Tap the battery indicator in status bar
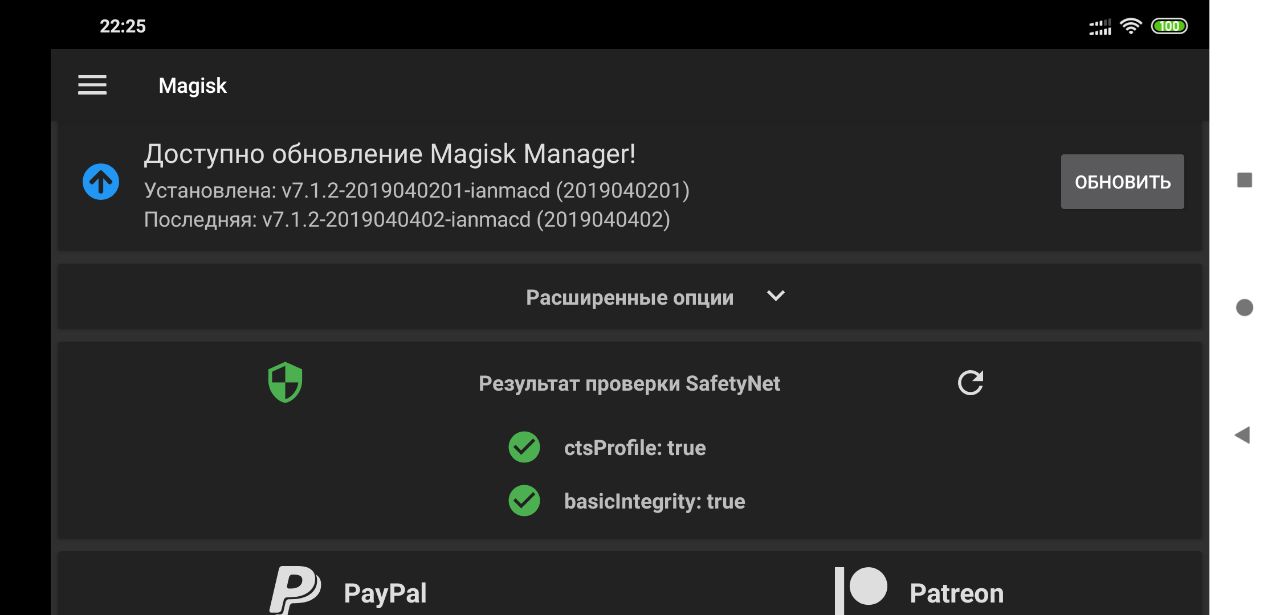The height and width of the screenshot is (615, 1280). 1169,26
